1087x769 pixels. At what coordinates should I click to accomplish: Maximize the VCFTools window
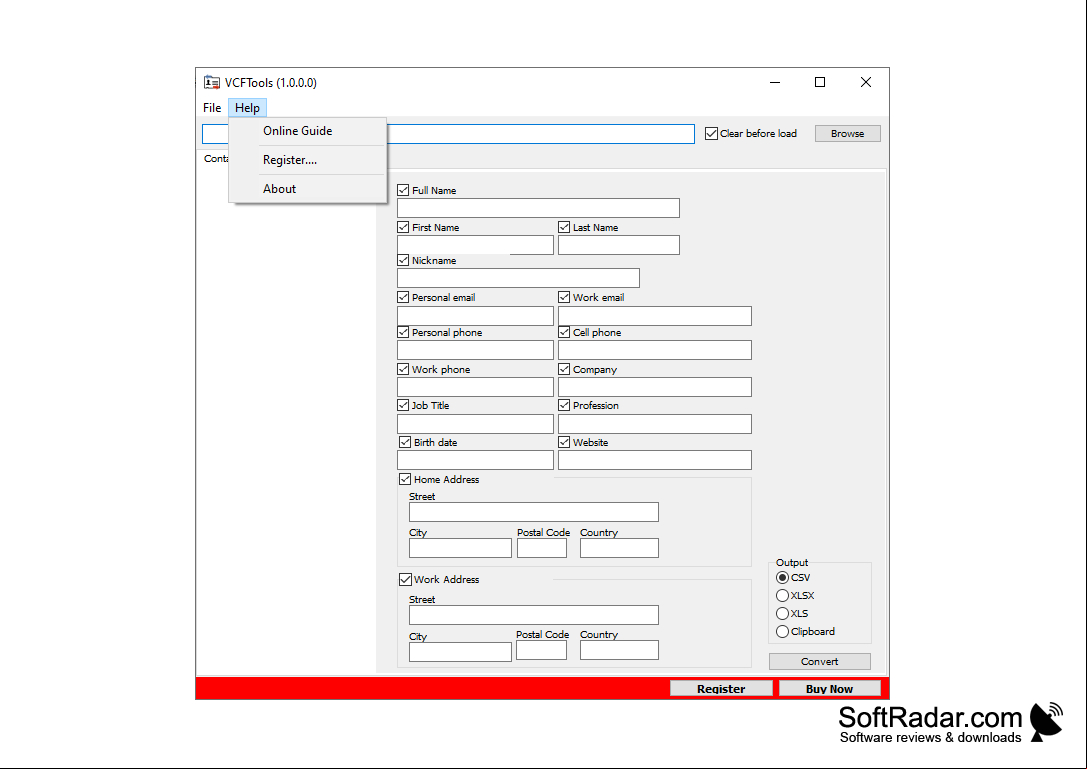pos(820,83)
